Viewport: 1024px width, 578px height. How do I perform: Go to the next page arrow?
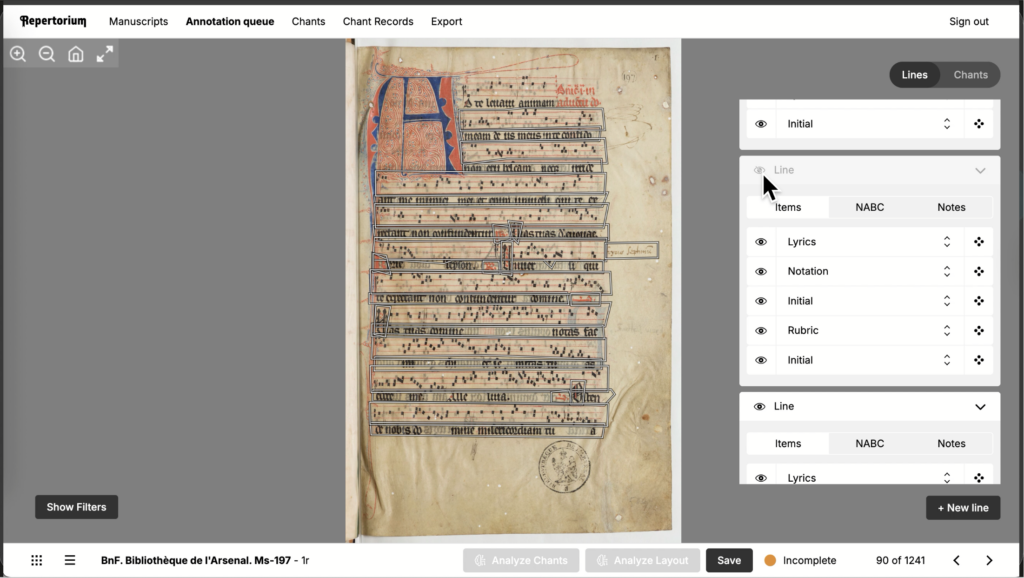click(989, 561)
